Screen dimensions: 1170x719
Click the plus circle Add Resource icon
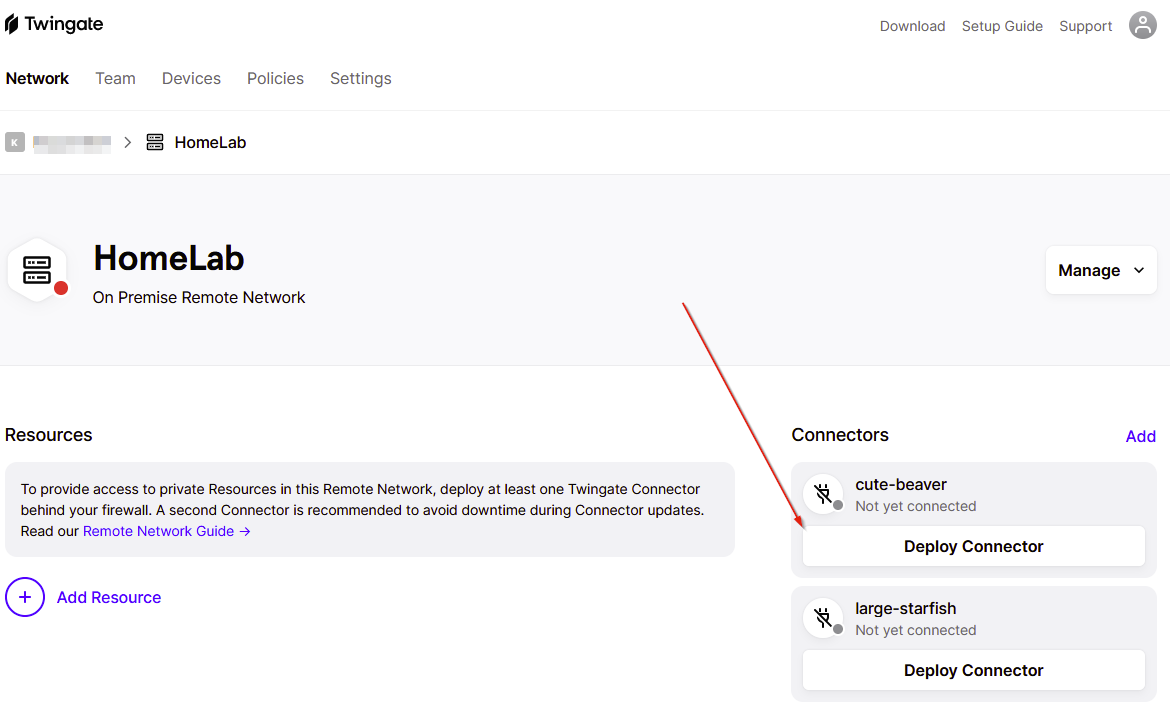pos(25,597)
